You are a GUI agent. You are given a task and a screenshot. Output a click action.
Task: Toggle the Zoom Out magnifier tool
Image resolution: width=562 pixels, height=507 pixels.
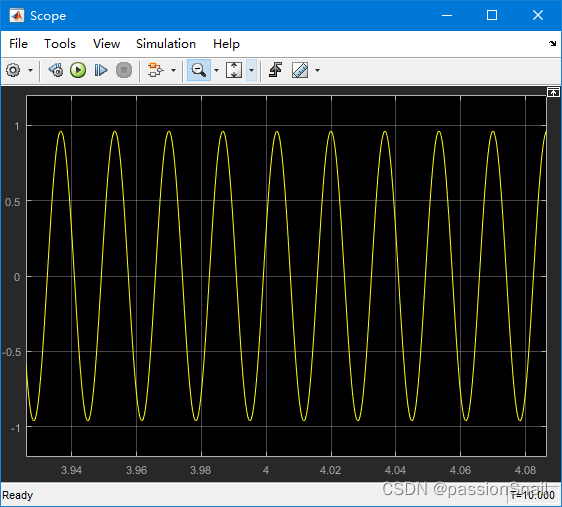(199, 70)
